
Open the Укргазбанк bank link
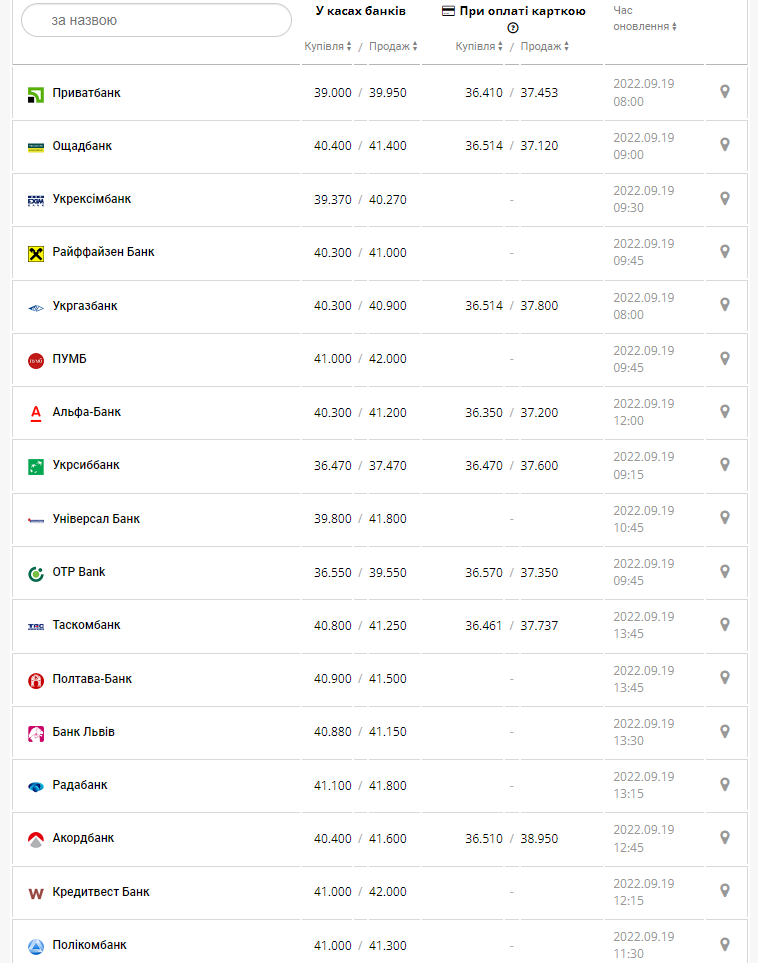click(85, 306)
